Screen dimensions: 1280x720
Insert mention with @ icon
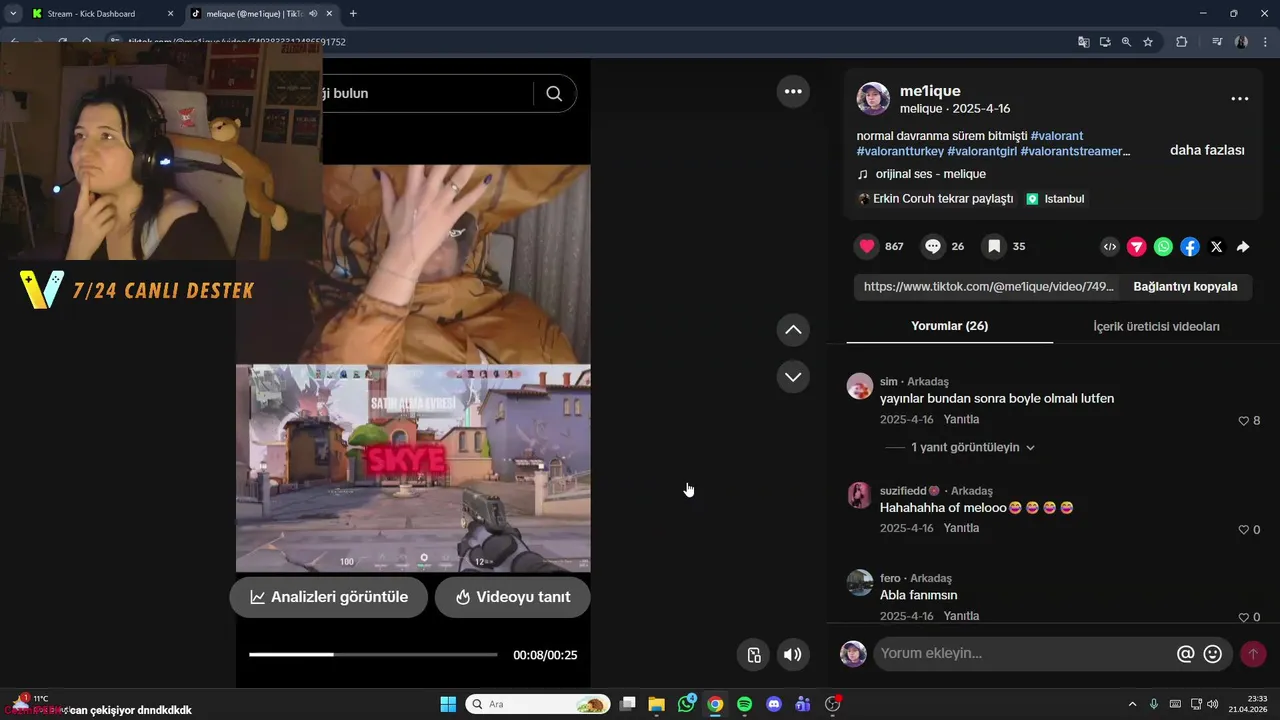pyautogui.click(x=1186, y=654)
